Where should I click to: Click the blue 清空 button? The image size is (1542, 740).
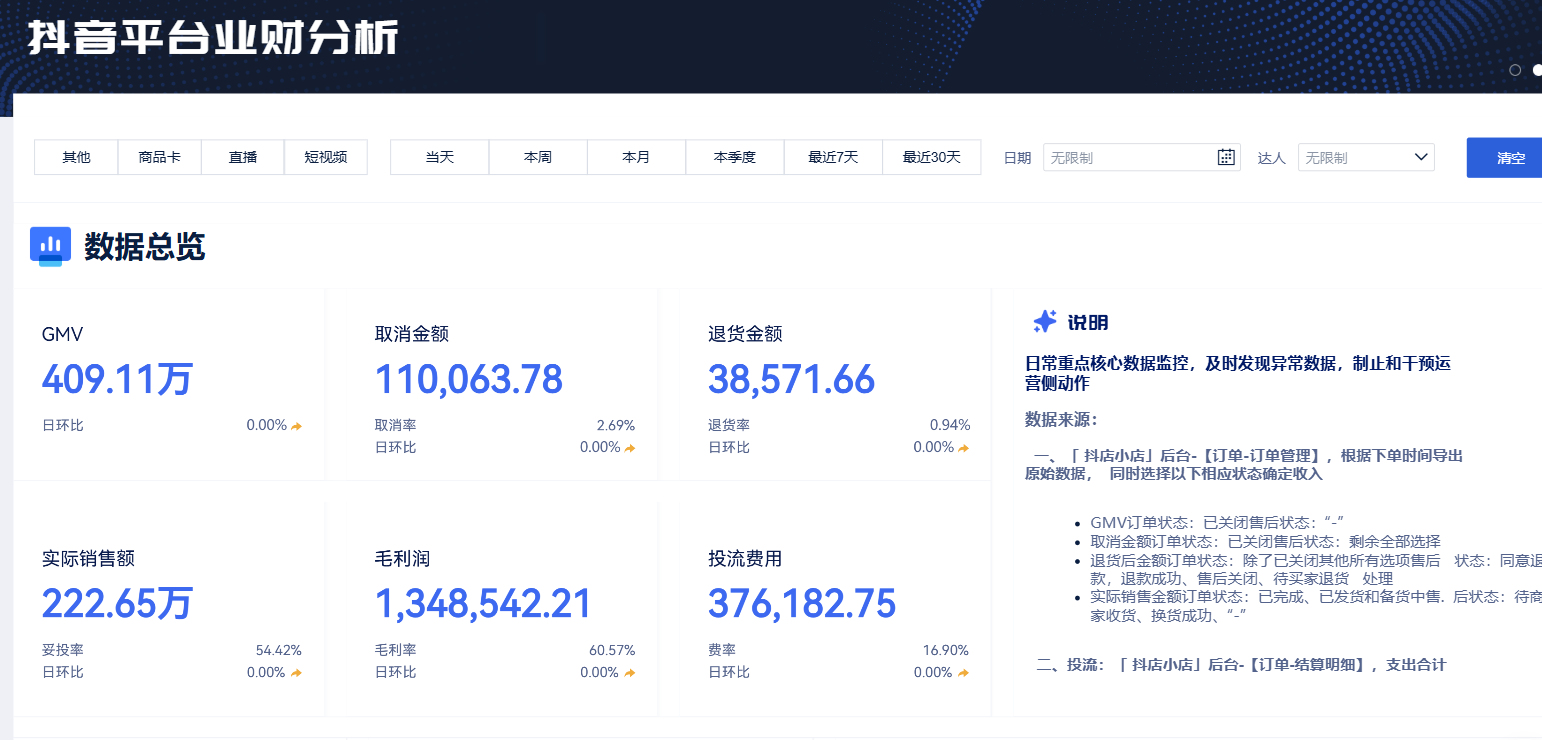coord(1505,158)
